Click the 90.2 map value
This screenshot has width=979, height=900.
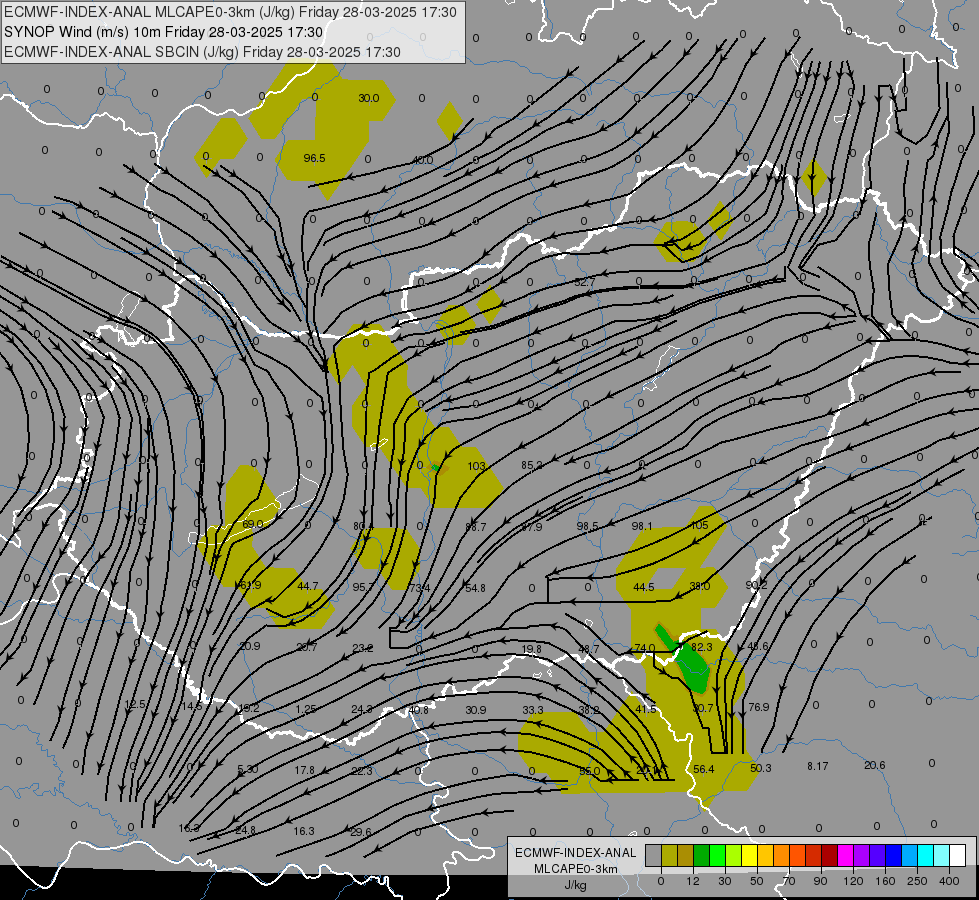pyautogui.click(x=756, y=585)
